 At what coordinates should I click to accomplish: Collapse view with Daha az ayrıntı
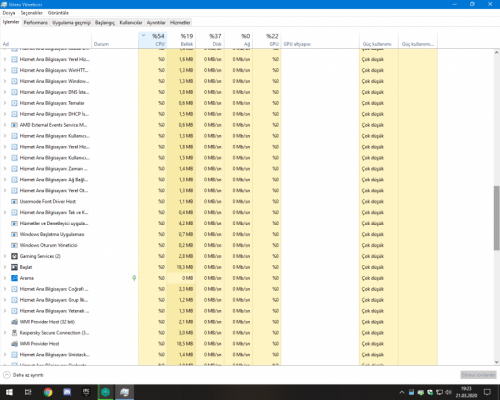[23, 375]
